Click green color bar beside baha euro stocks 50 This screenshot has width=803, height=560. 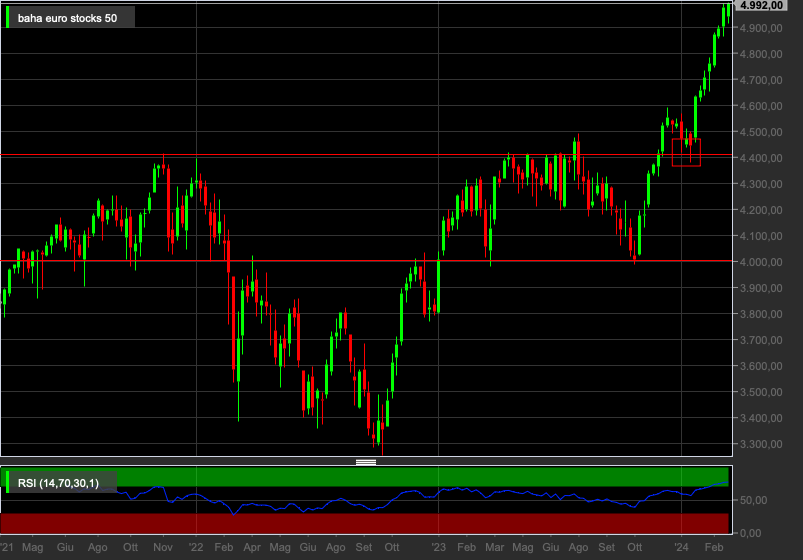pyautogui.click(x=8, y=17)
